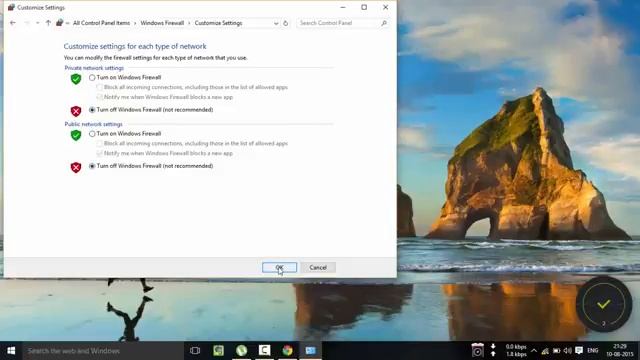Screen dimensions: 640x360
Task: Select Customize Settings breadcrumb
Action: (x=218, y=23)
